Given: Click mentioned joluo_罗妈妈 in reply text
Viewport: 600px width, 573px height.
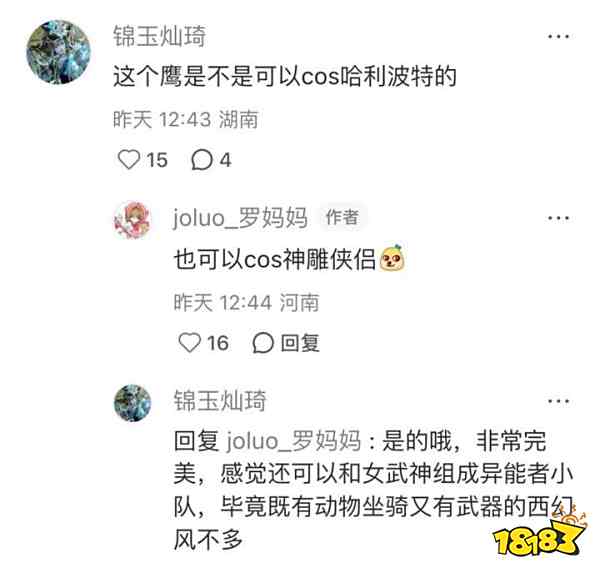Looking at the screenshot, I should [293, 441].
